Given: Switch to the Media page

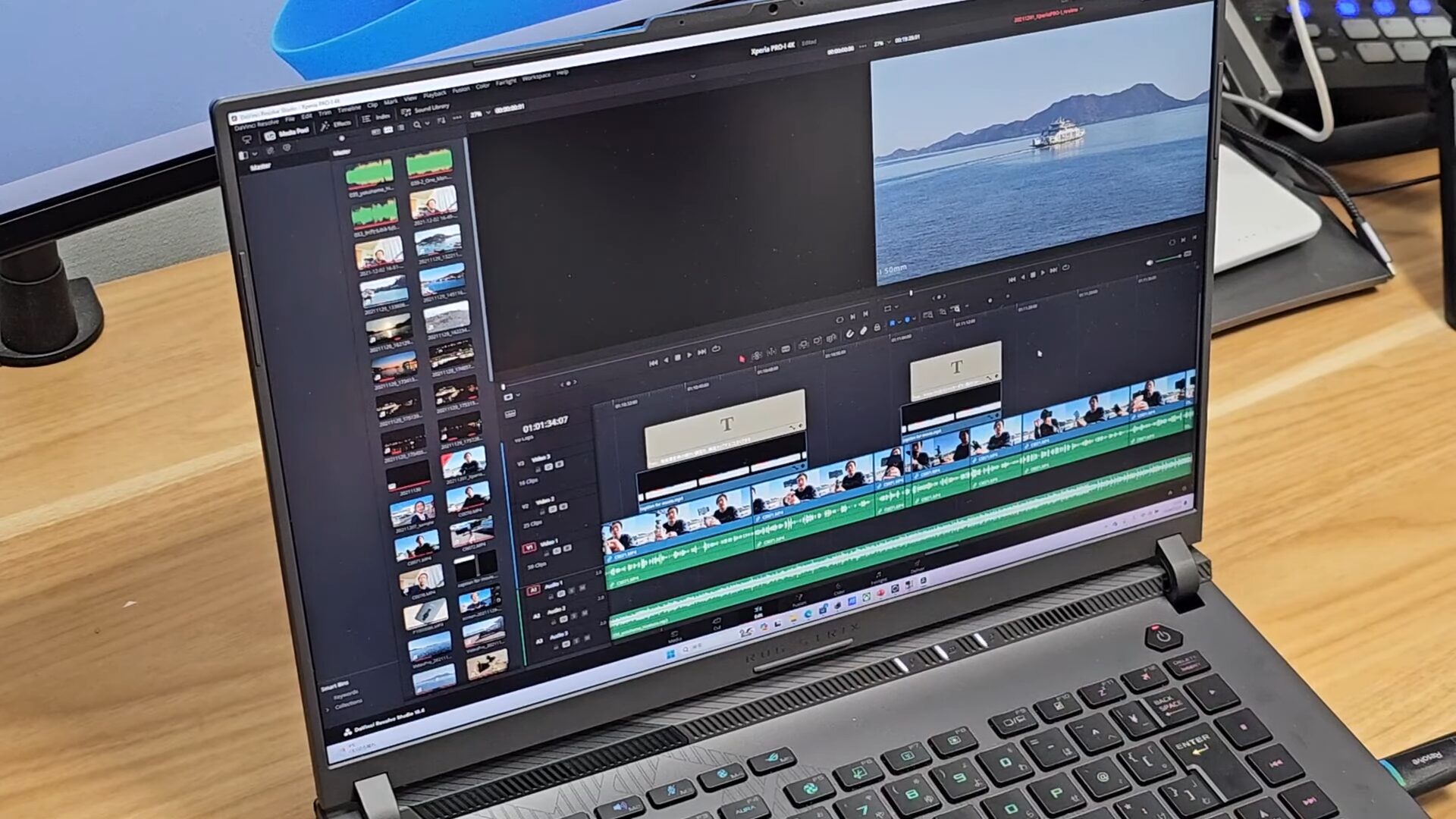Looking at the screenshot, I should coord(674,636).
